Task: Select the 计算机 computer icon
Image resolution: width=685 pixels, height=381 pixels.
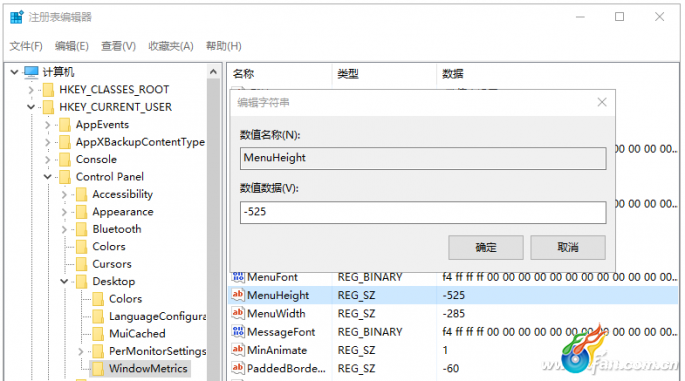Action: click(x=31, y=72)
